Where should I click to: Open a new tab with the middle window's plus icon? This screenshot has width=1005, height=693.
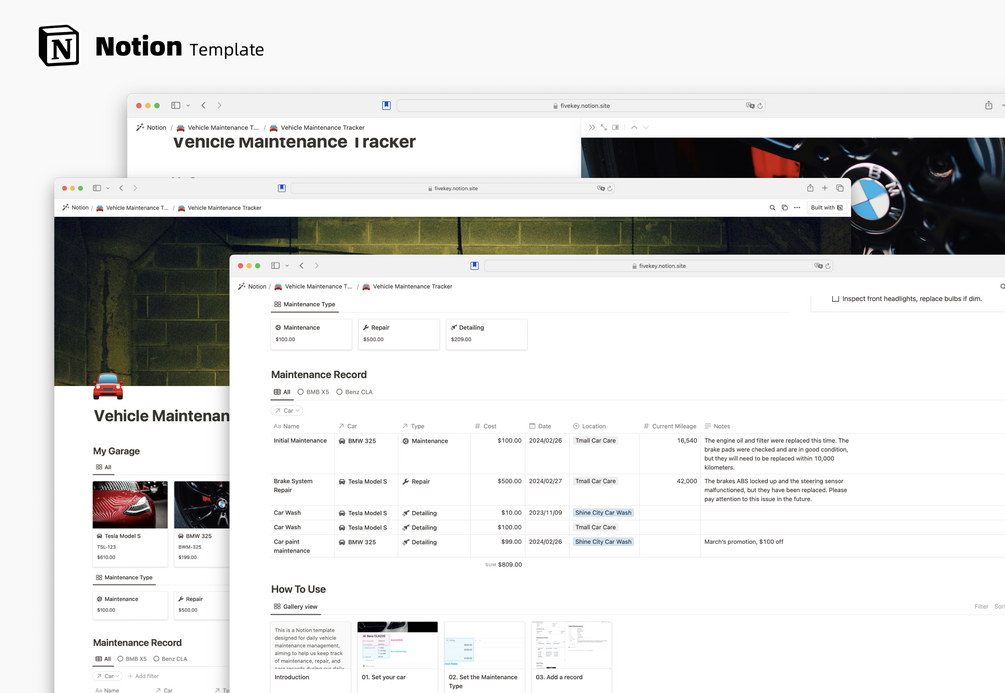point(825,188)
